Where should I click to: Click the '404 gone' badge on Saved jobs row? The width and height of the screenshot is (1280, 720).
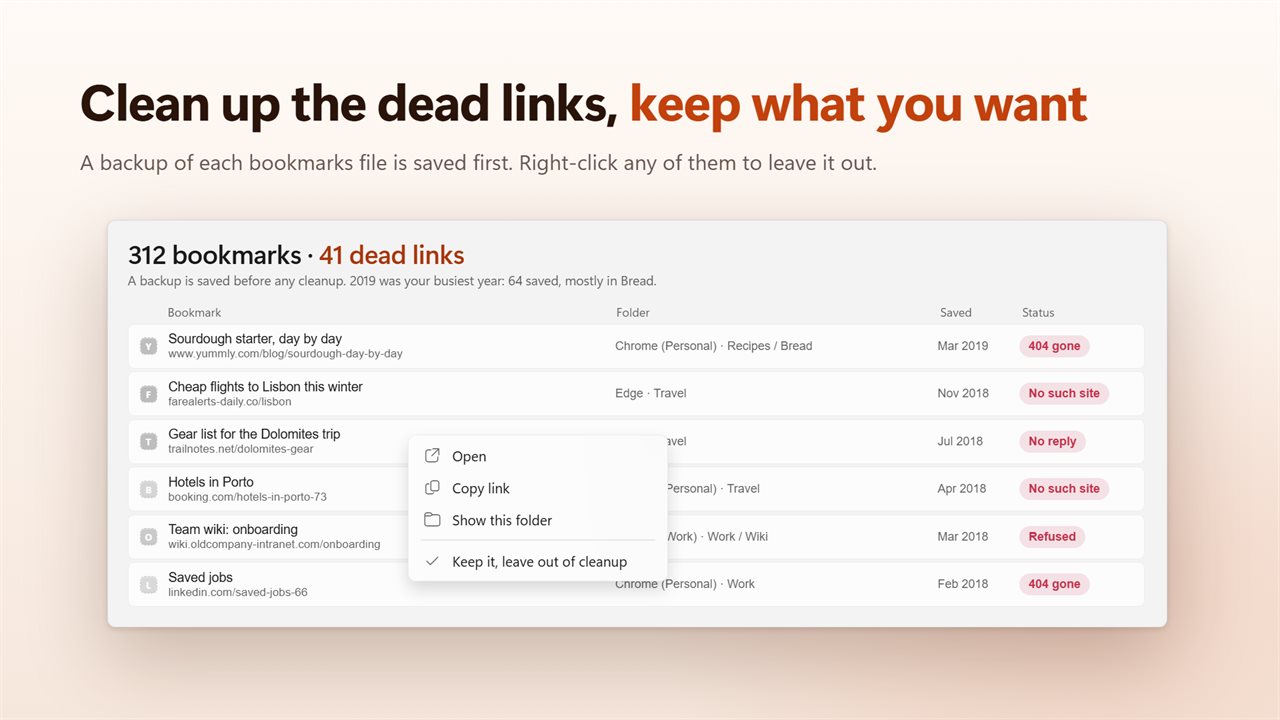(x=1054, y=584)
